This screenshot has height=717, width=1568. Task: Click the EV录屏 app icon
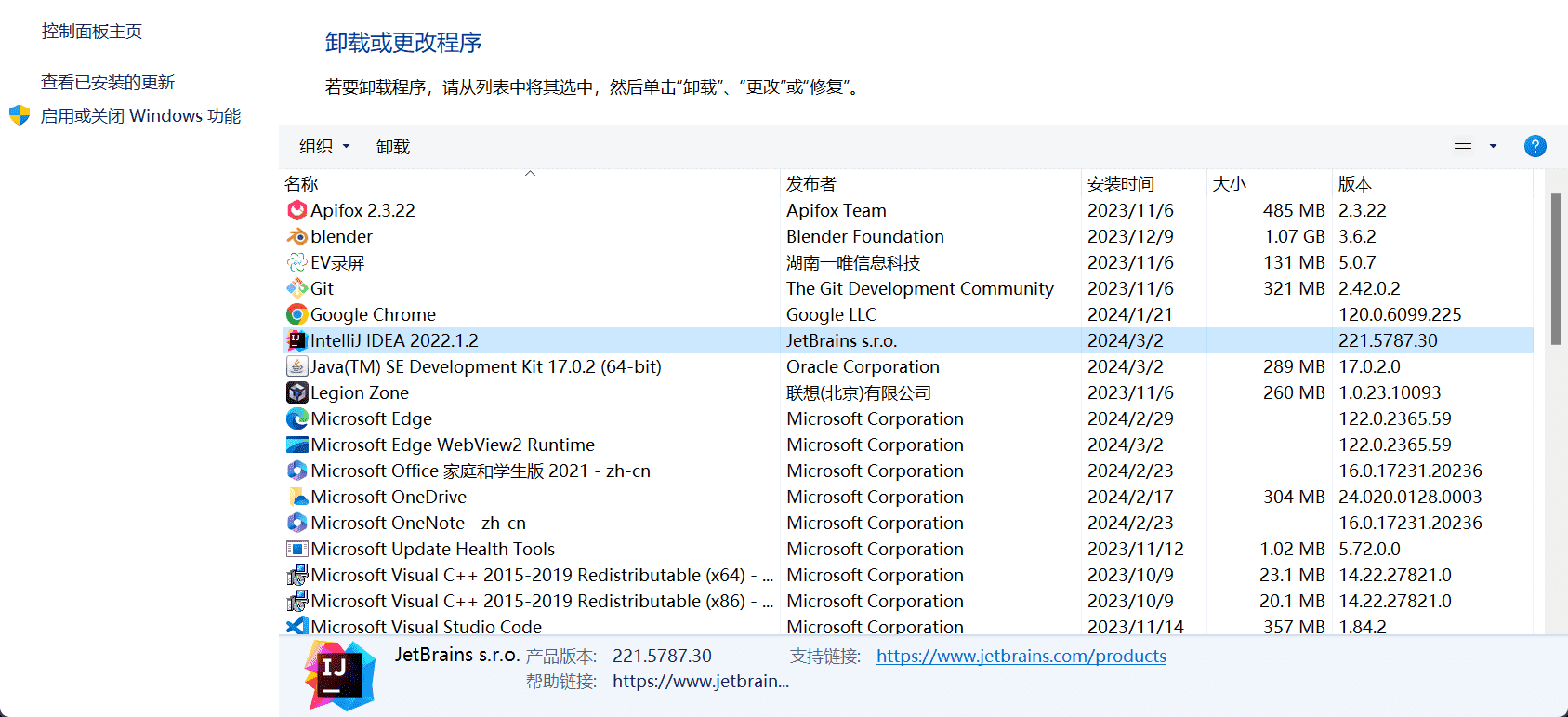point(296,262)
